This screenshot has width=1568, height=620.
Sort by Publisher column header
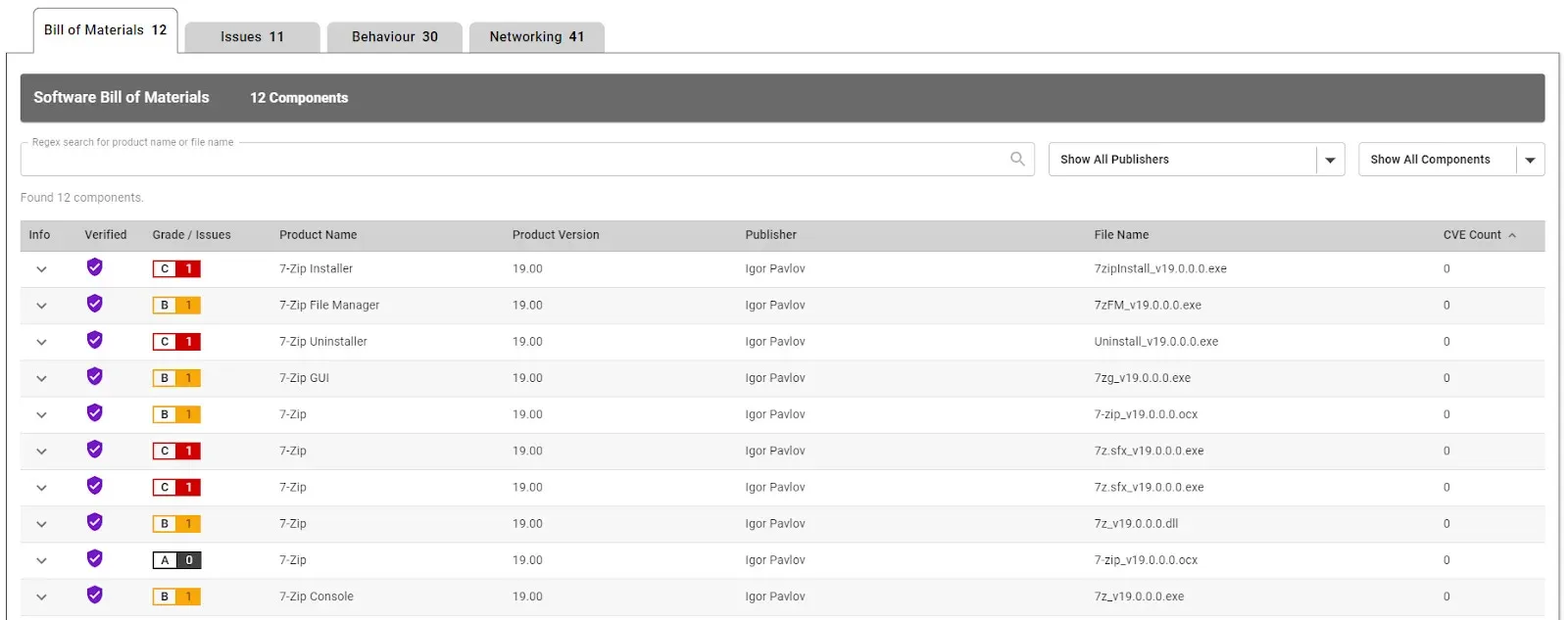770,235
